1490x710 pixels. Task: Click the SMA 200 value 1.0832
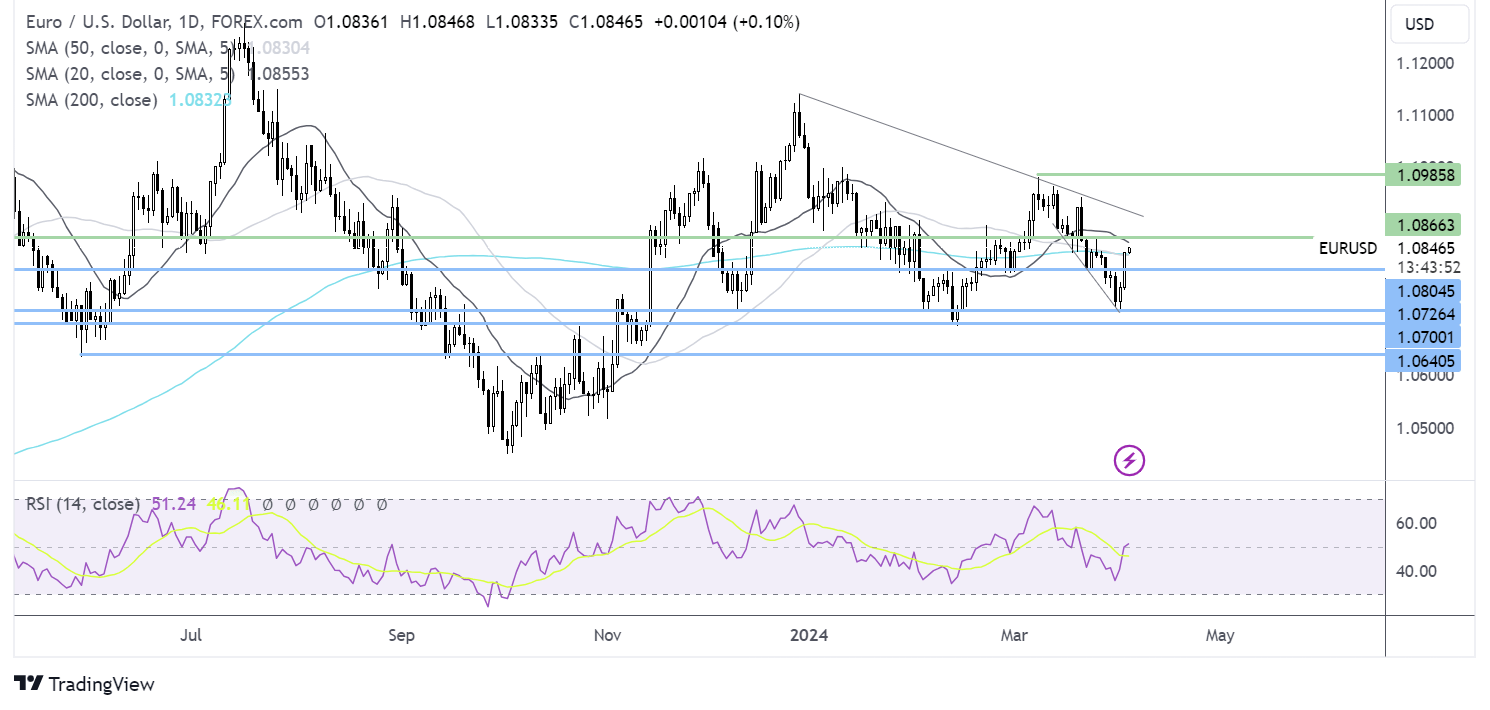(200, 99)
